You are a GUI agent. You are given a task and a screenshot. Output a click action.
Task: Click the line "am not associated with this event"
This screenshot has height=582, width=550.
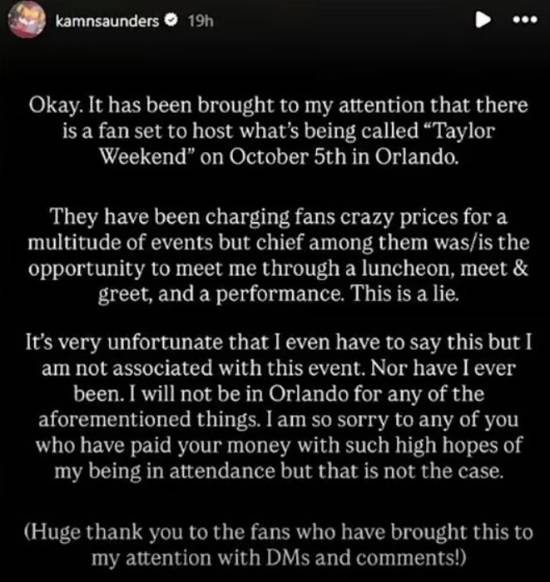(x=278, y=368)
